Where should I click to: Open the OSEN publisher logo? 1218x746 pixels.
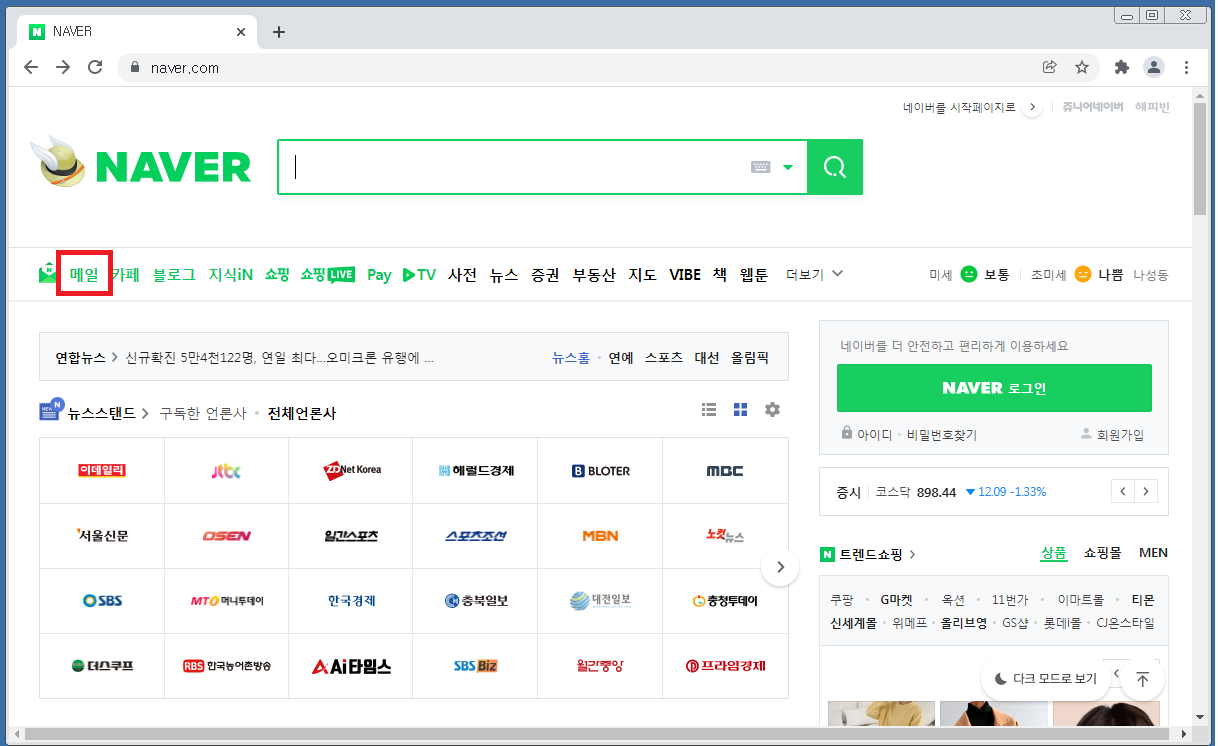[x=227, y=536]
